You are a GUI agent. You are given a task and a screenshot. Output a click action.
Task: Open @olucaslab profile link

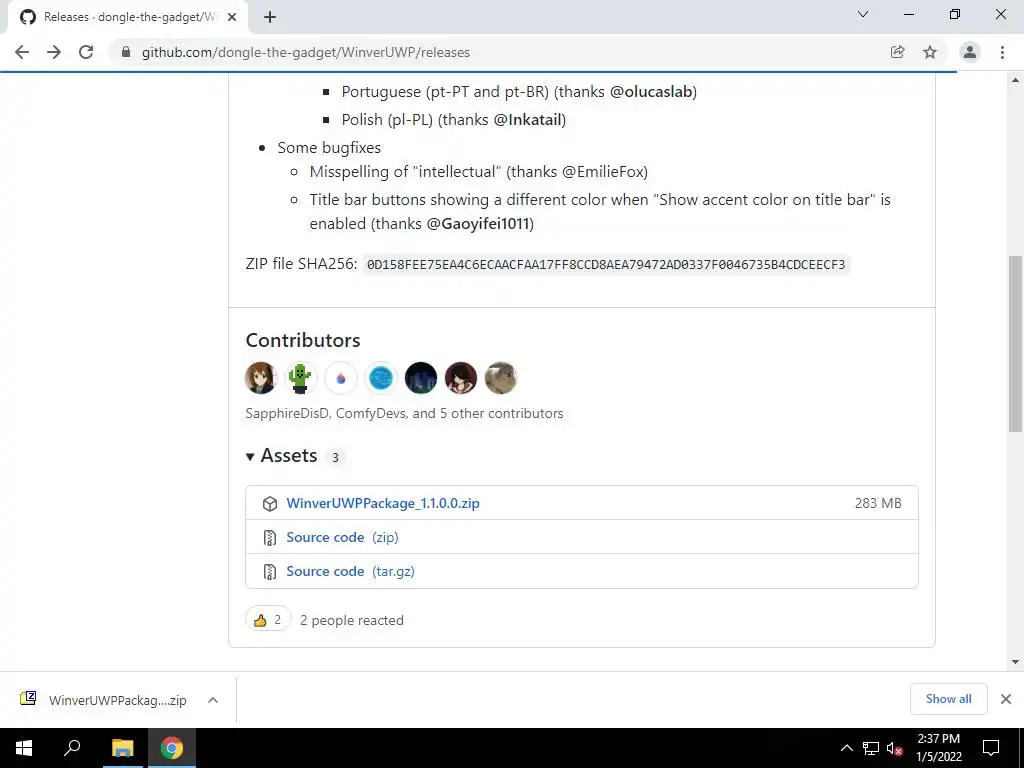(651, 92)
